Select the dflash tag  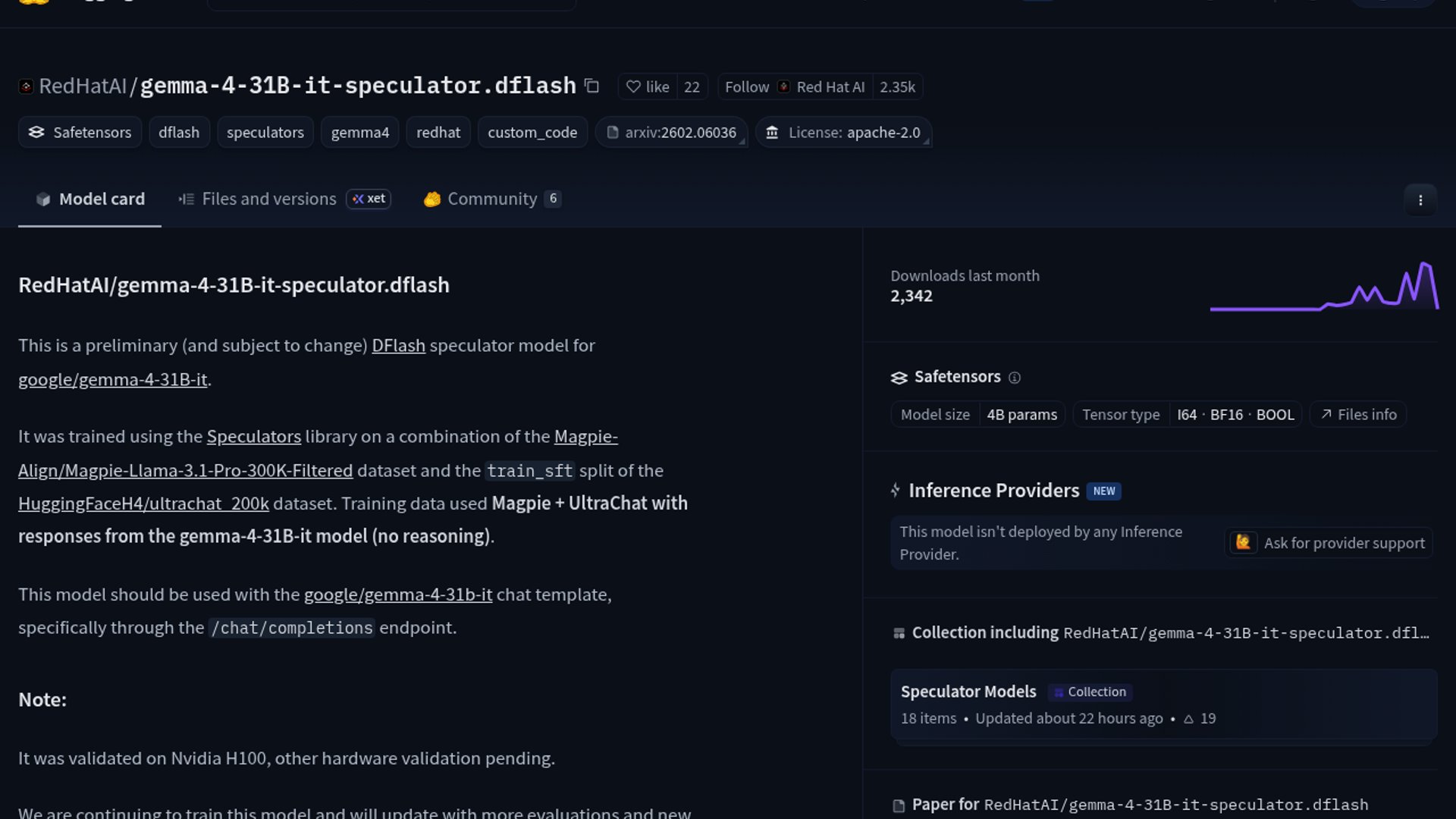pos(179,133)
